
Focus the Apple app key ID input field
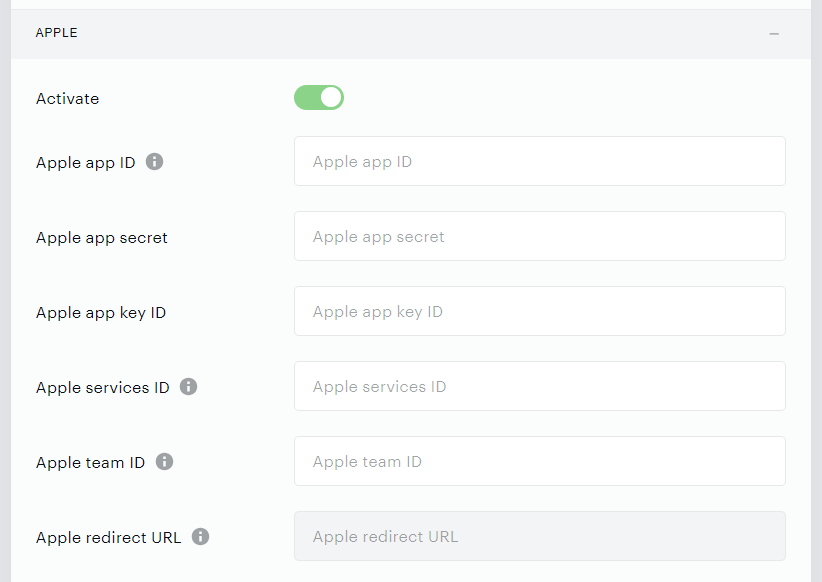[539, 311]
